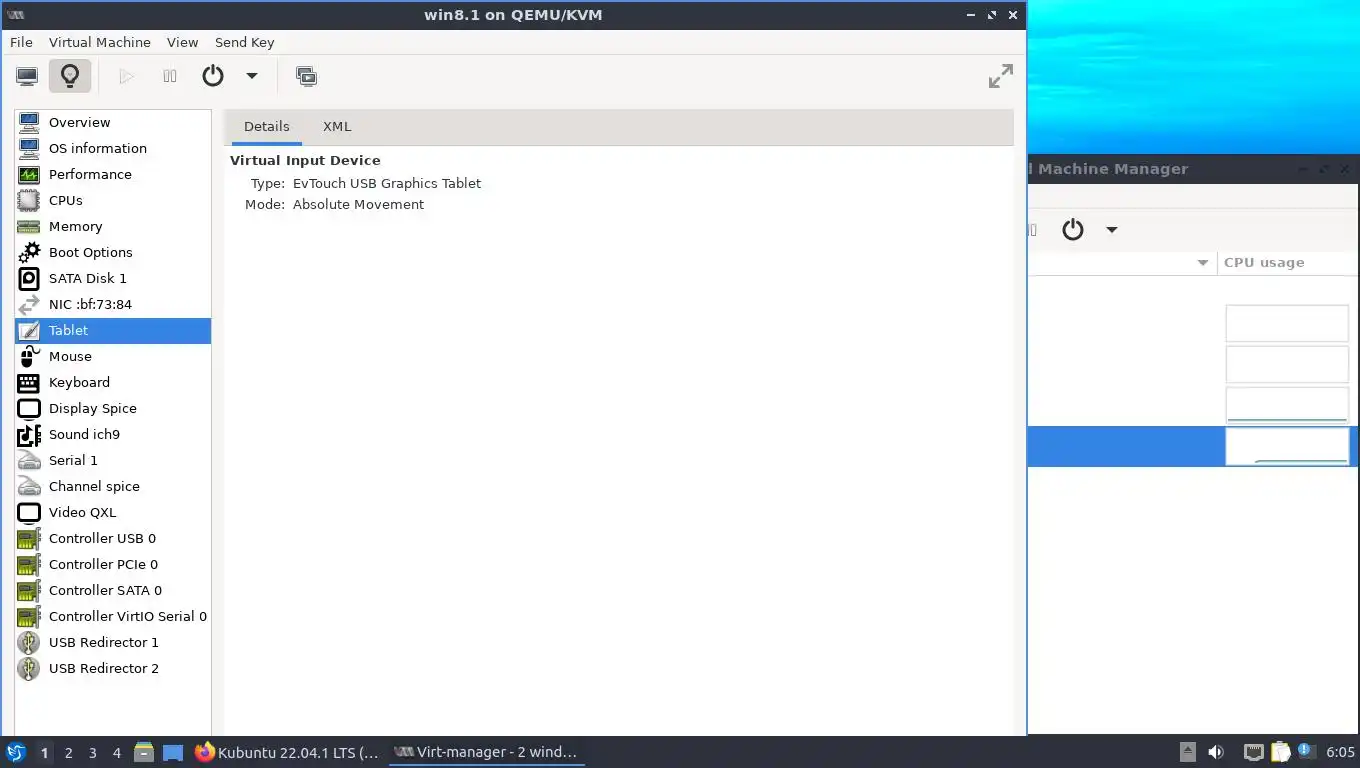This screenshot has width=1360, height=768.
Task: Select the Performance entry
Action: (x=113, y=174)
